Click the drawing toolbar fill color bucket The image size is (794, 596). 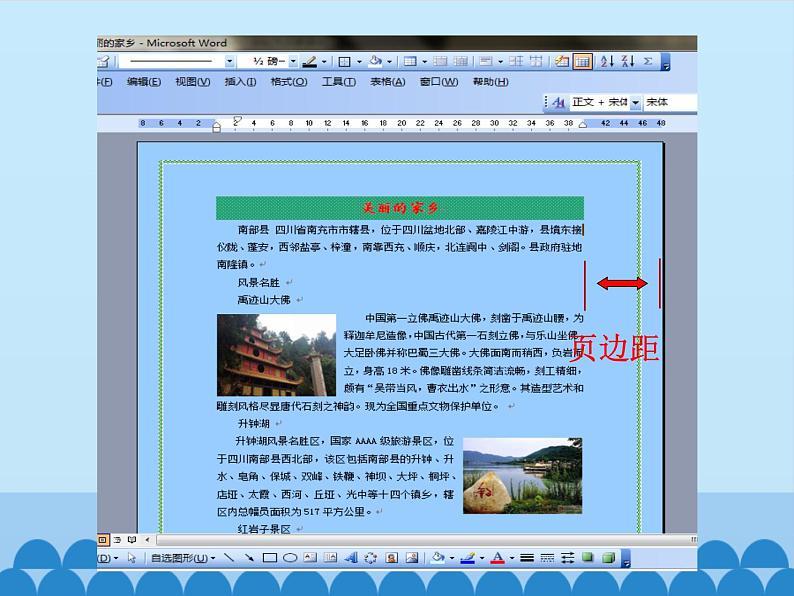pyautogui.click(x=437, y=558)
